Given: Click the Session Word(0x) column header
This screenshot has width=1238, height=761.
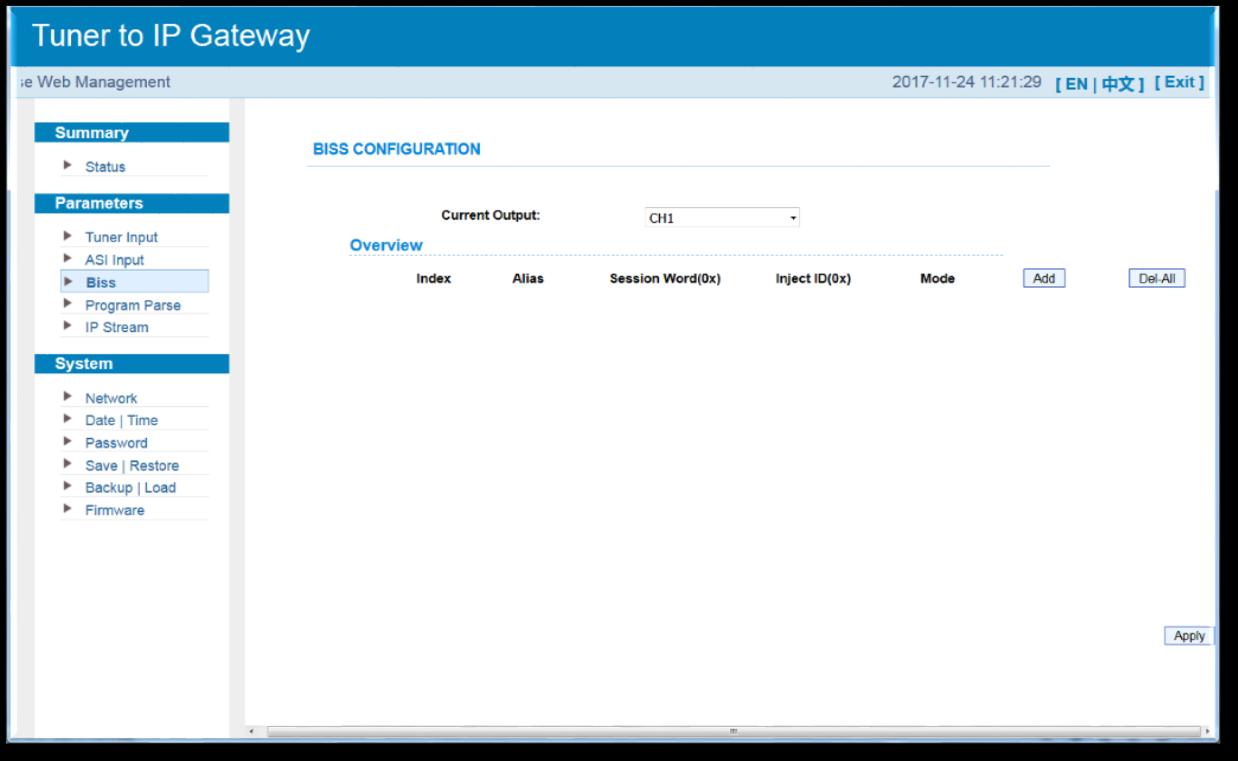Looking at the screenshot, I should (665, 279).
